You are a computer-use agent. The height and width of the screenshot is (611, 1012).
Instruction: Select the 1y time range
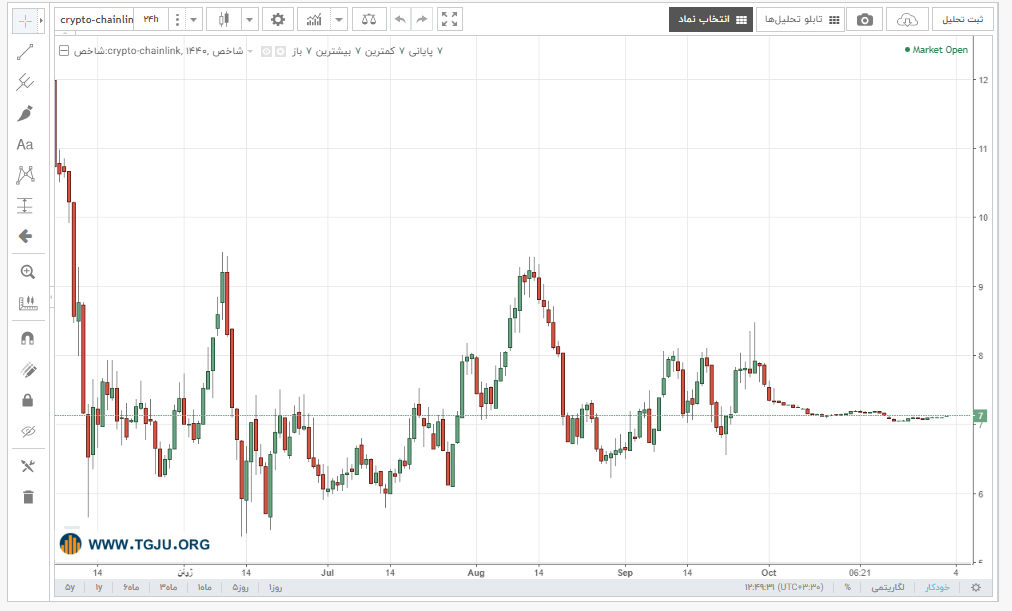point(99,587)
